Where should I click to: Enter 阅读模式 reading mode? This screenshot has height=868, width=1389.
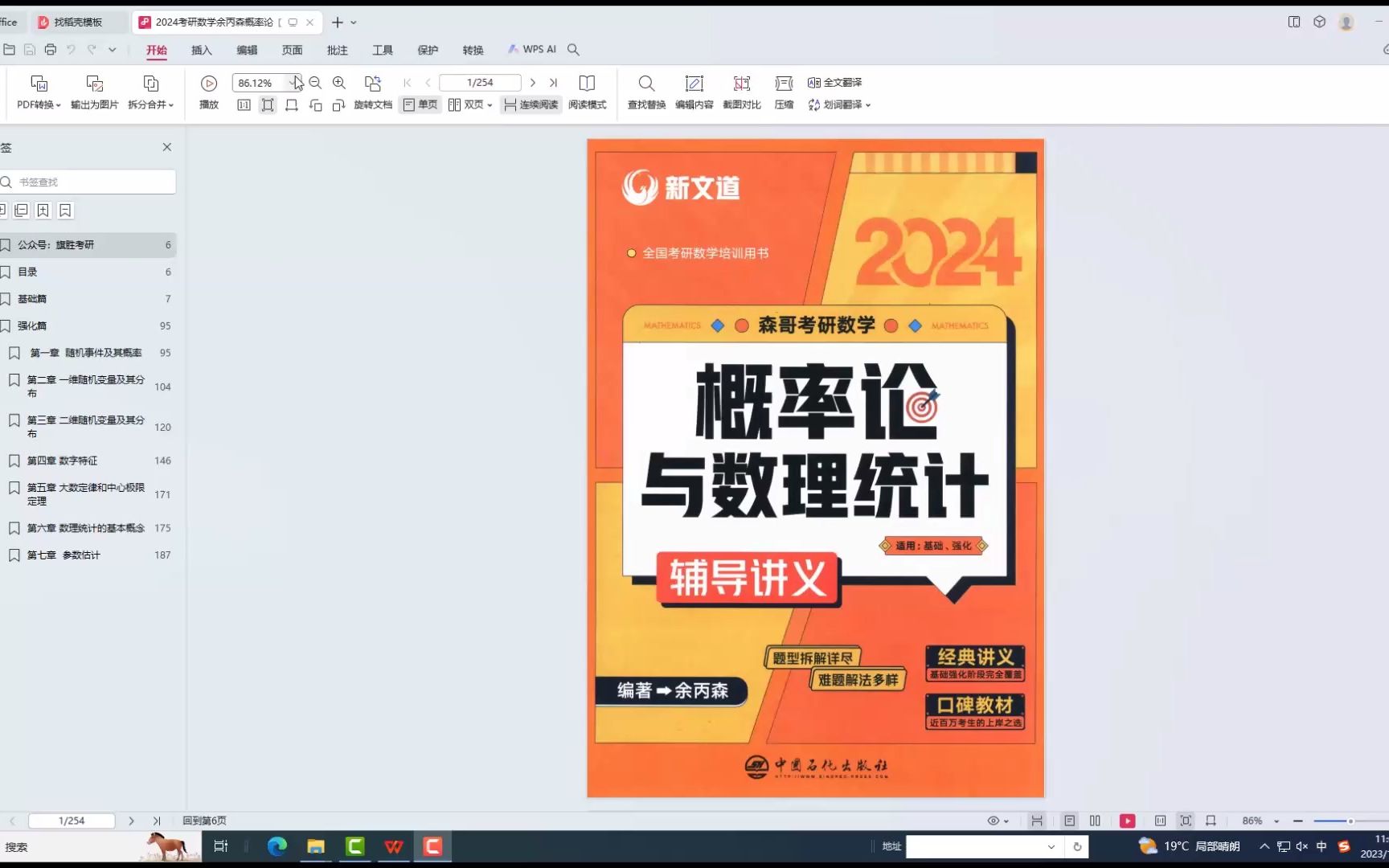(x=588, y=92)
